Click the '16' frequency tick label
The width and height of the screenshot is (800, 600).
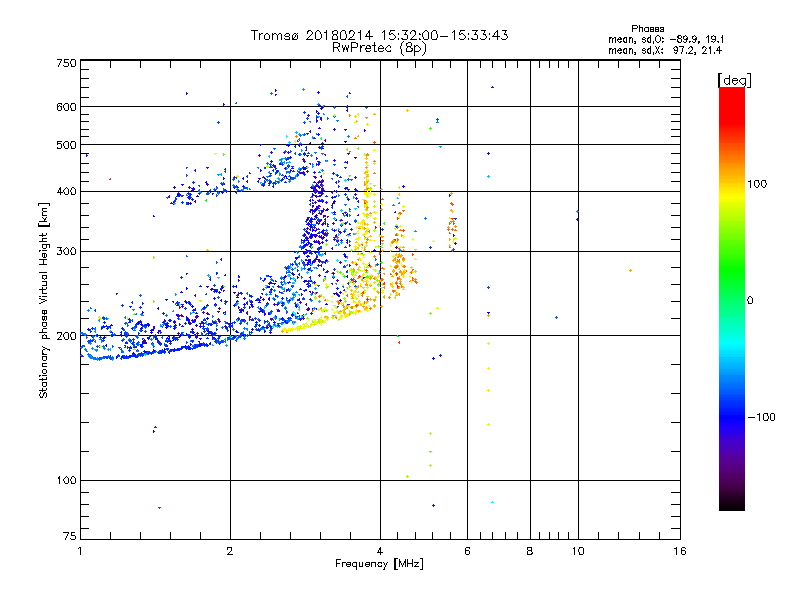point(680,551)
